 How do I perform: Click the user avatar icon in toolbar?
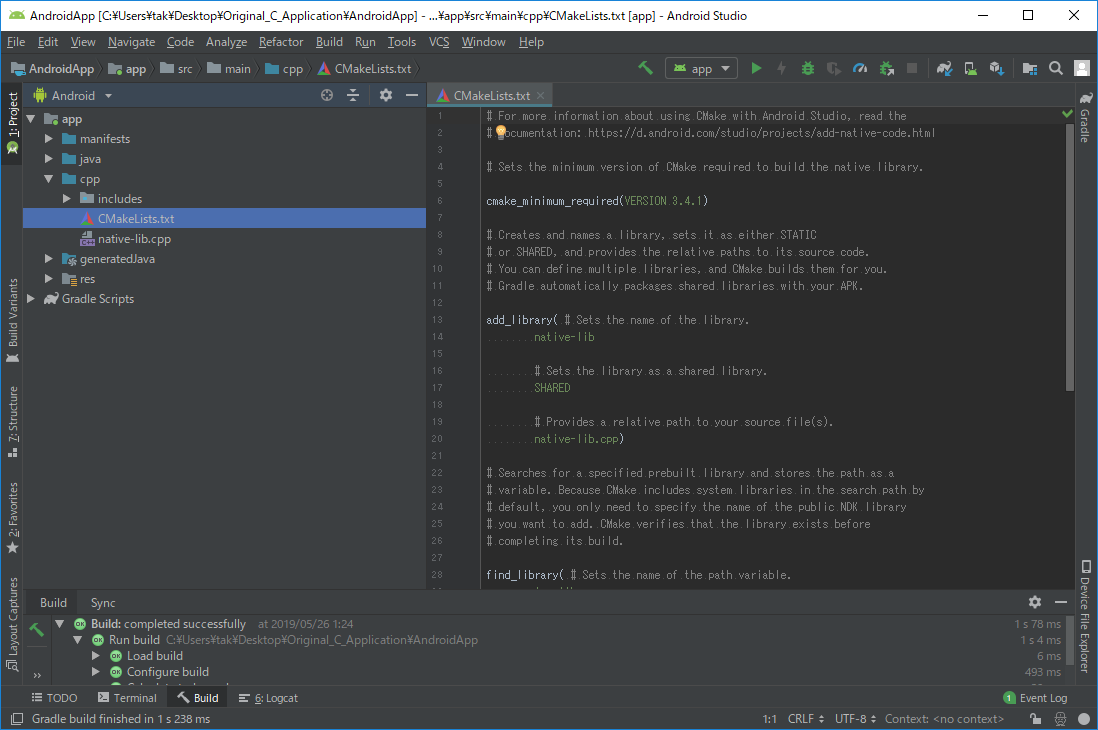tap(1082, 68)
